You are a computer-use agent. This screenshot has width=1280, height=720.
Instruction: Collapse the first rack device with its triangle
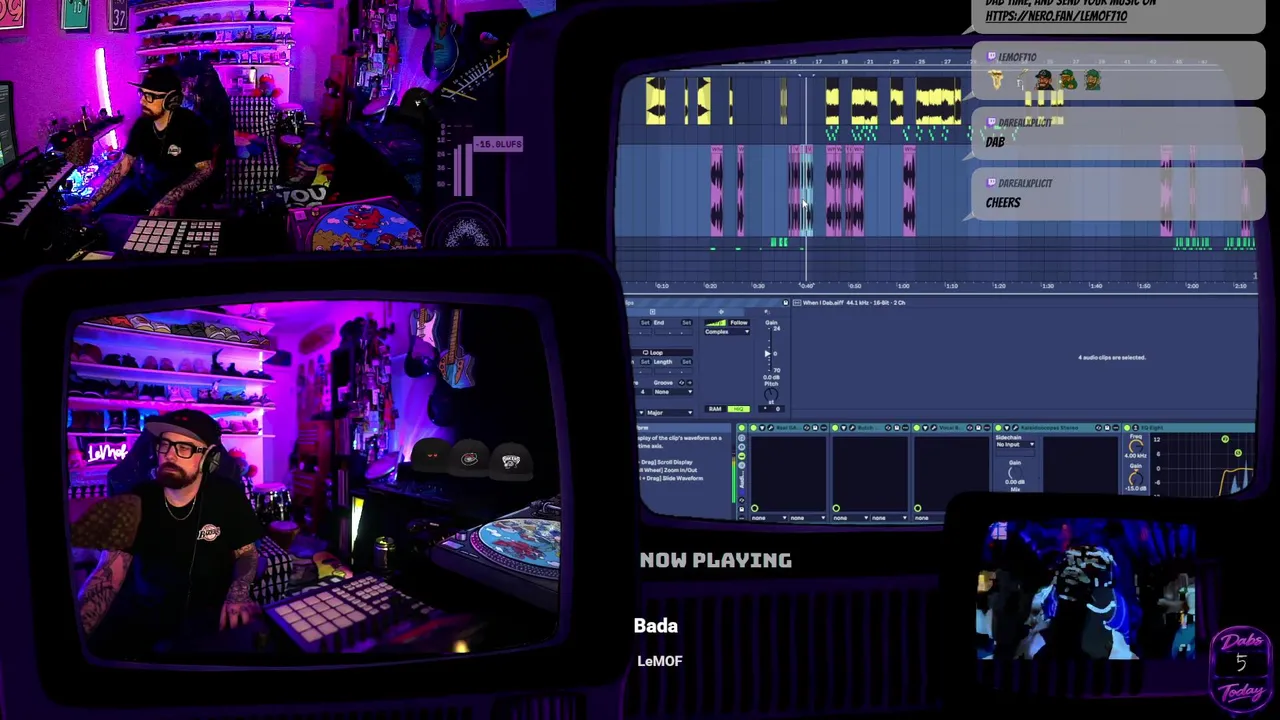[x=762, y=428]
